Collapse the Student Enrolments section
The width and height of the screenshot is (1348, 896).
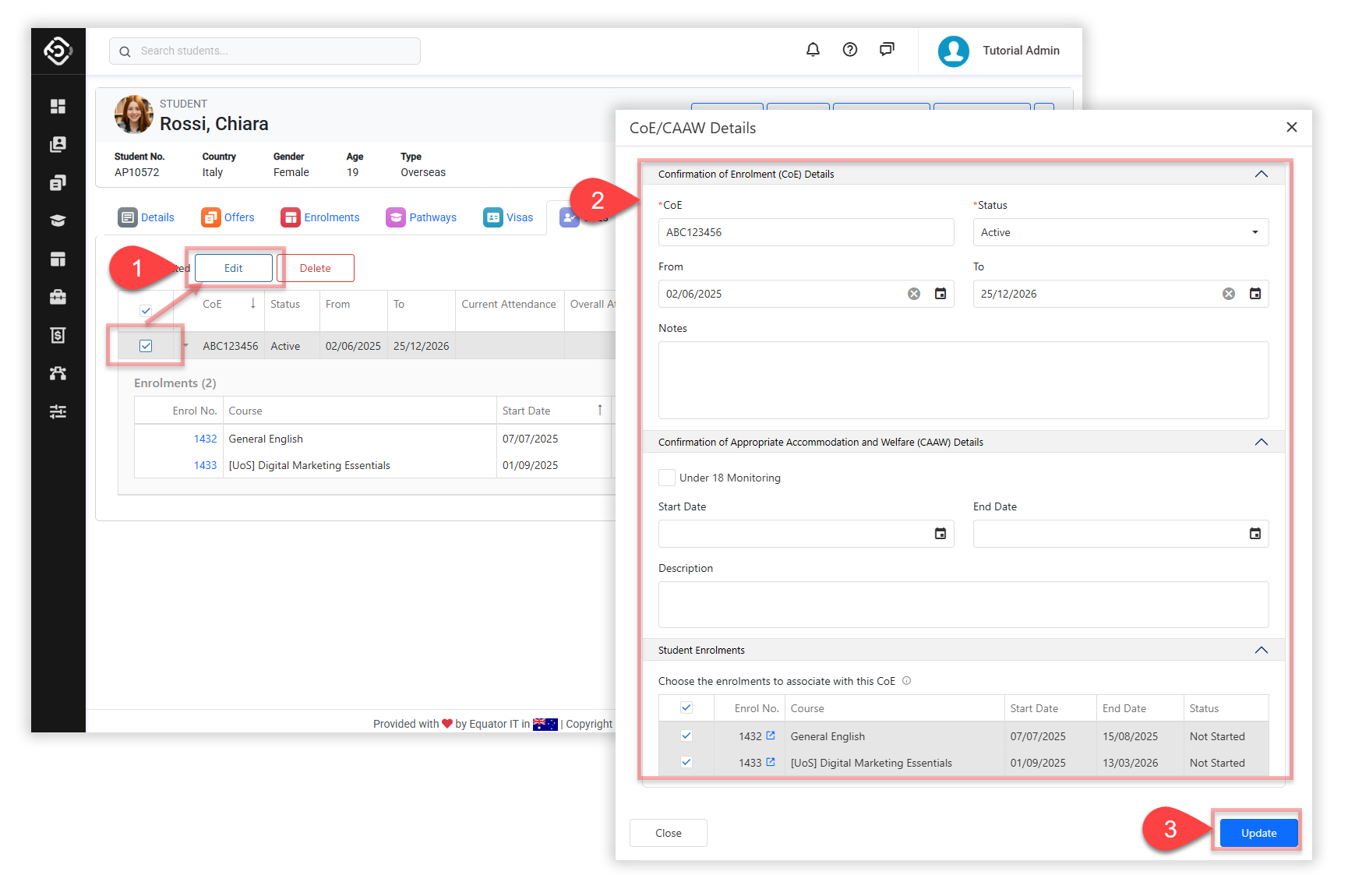point(1262,650)
